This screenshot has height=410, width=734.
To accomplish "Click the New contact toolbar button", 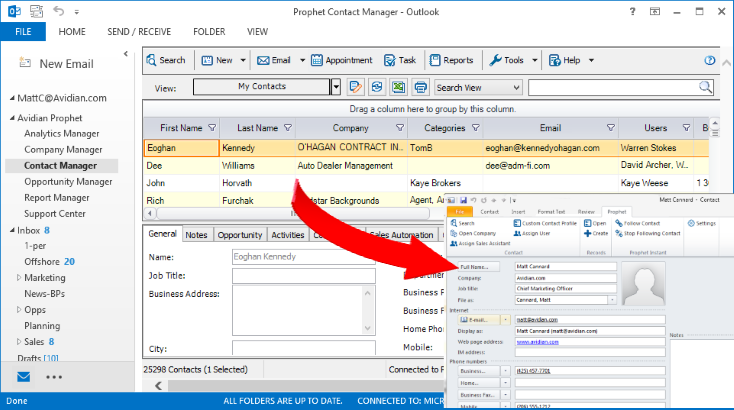I will coord(217,60).
